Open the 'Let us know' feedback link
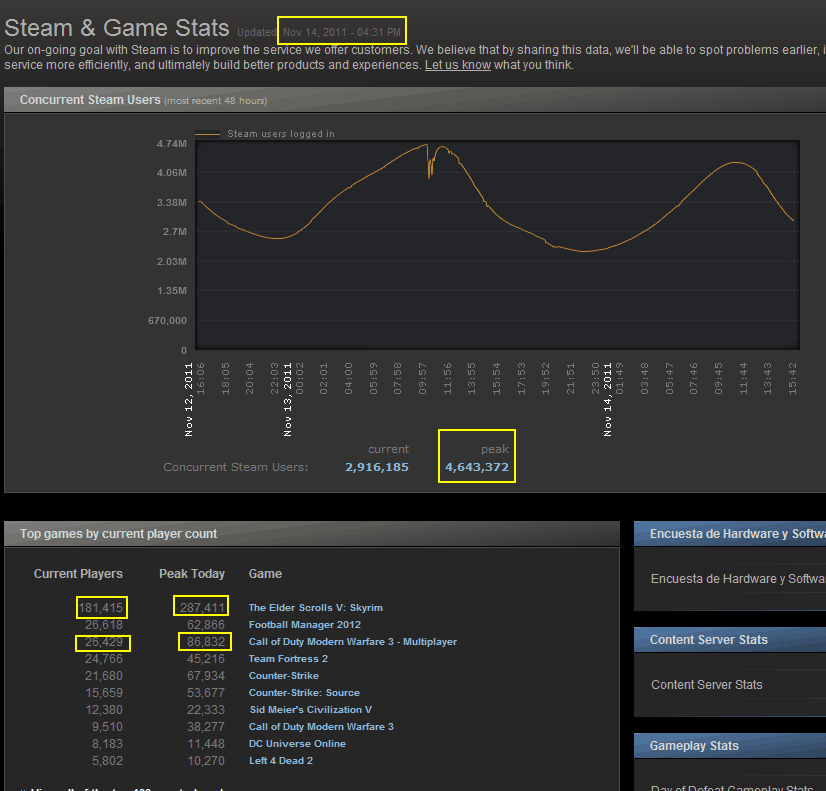Image resolution: width=826 pixels, height=791 pixels. 458,65
